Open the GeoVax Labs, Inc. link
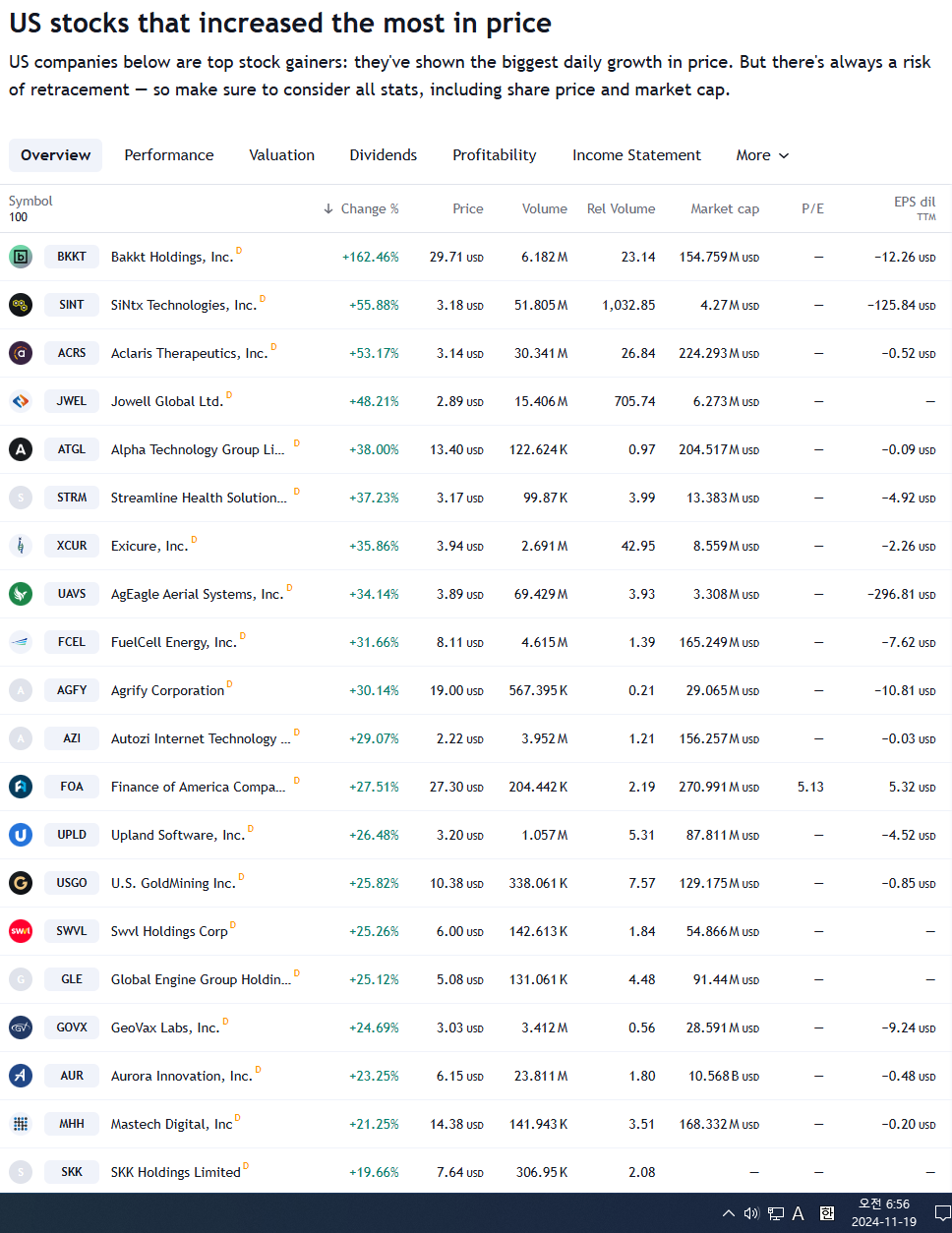952x1233 pixels. 165,1027
